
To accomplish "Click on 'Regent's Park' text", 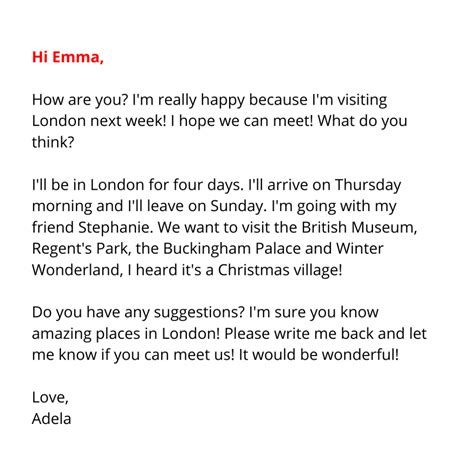I will pyautogui.click(x=81, y=249).
